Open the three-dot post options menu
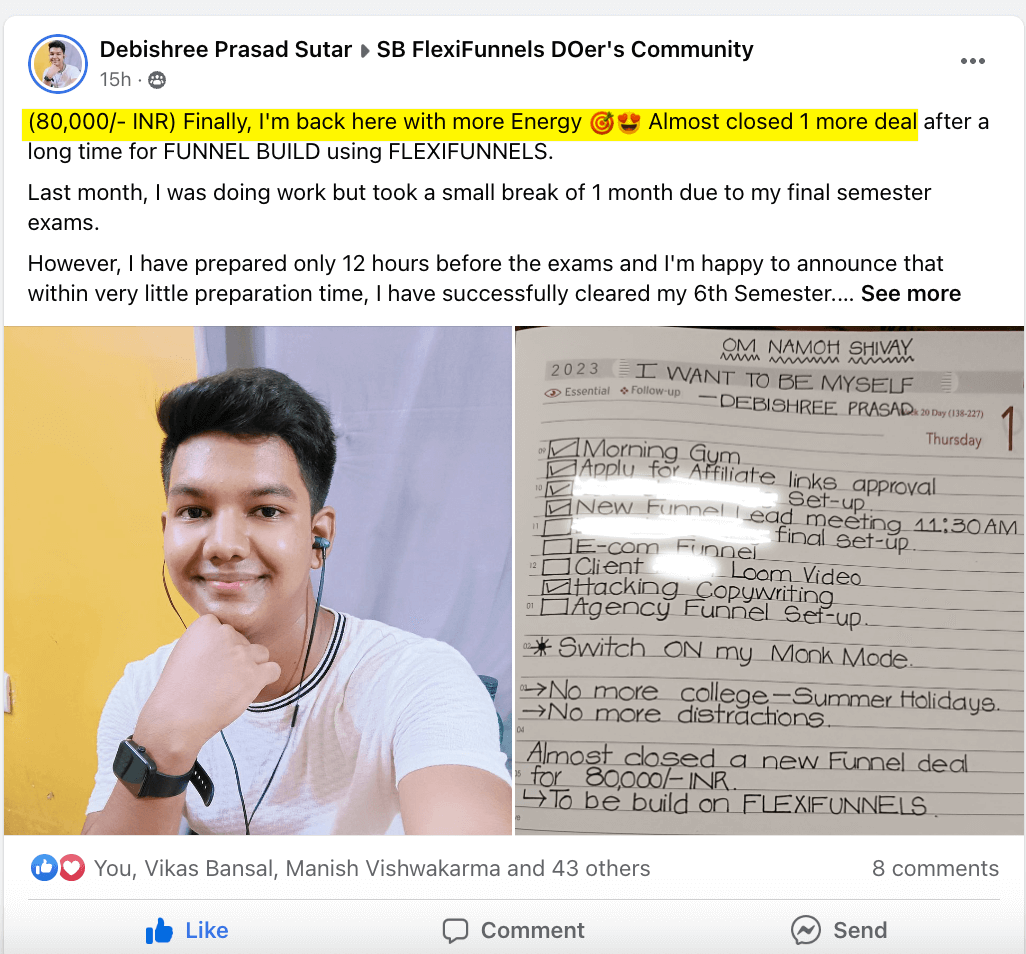 (x=972, y=61)
